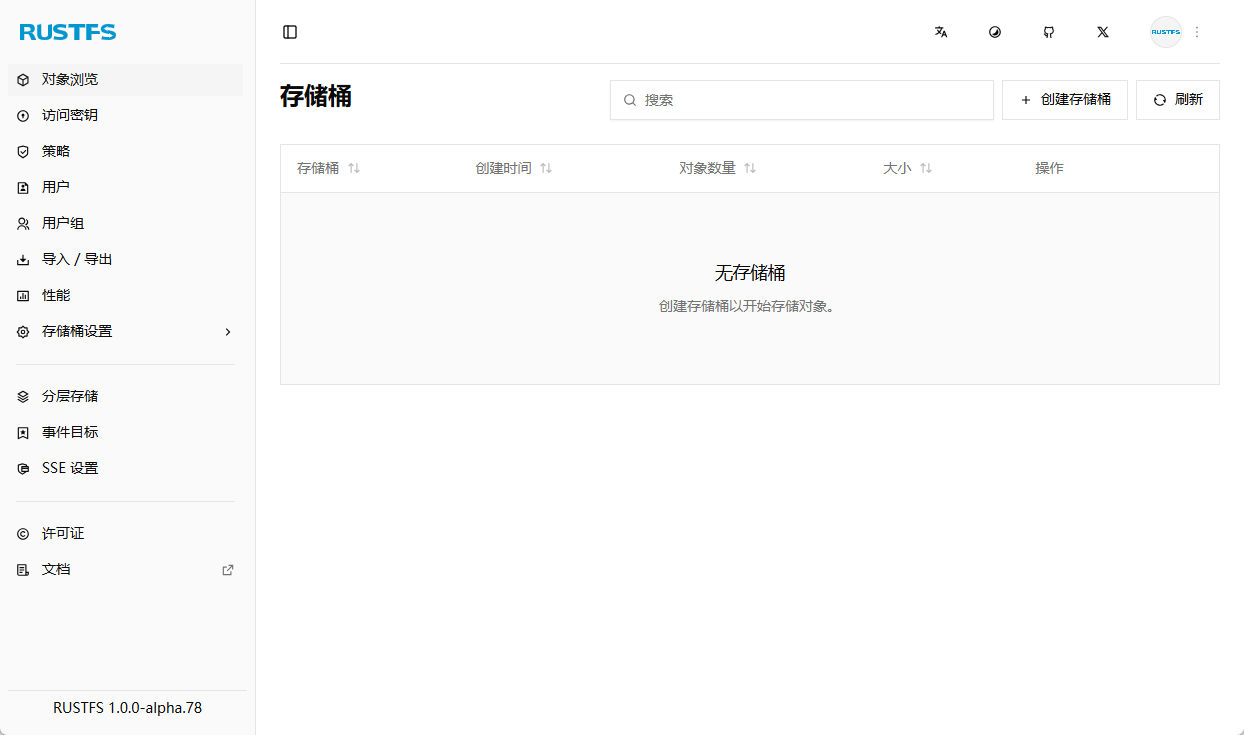Viewport: 1244px width, 735px height.
Task: Click the 事件目标 bookmark icon
Action: (x=23, y=433)
